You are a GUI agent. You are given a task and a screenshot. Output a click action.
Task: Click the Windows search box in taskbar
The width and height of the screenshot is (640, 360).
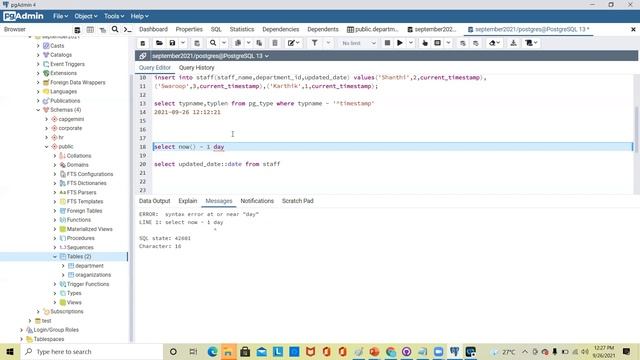point(92,351)
